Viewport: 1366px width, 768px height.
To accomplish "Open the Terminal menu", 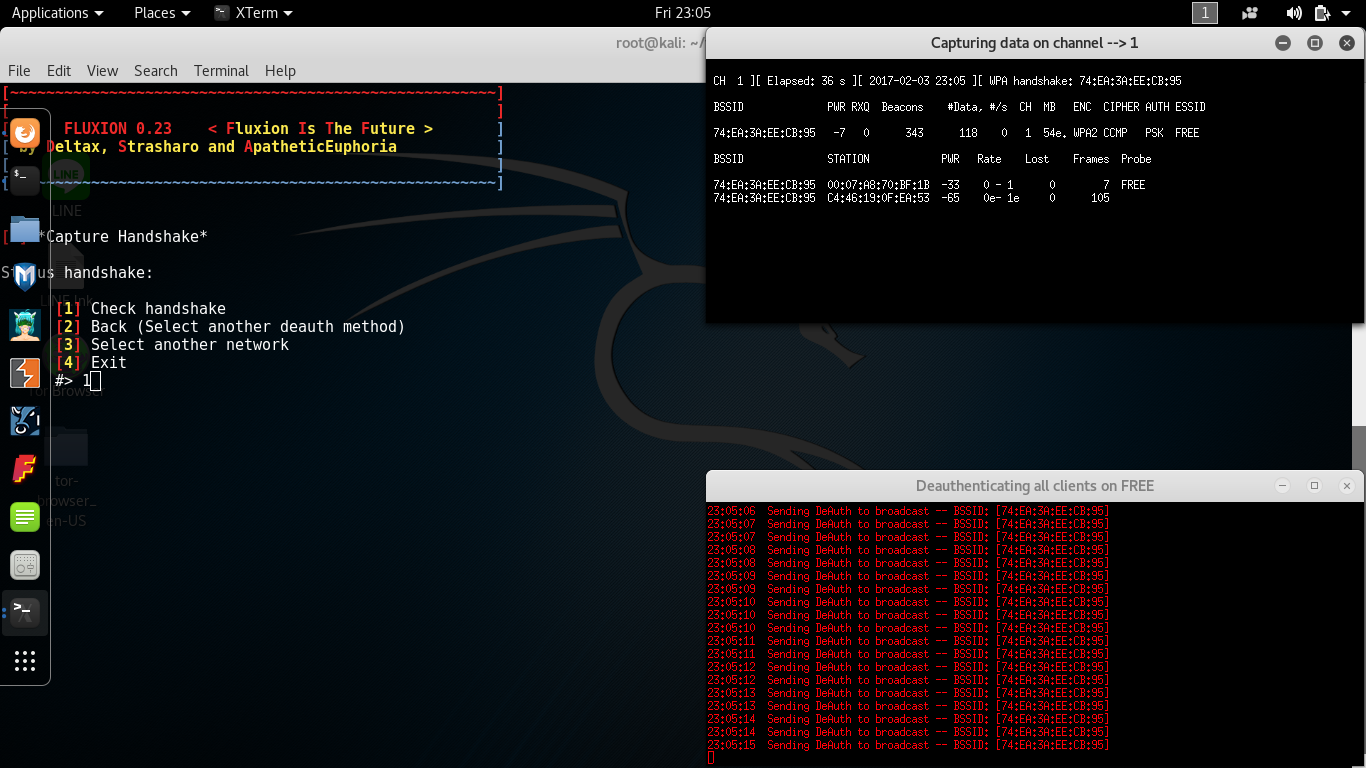I will click(x=221, y=70).
